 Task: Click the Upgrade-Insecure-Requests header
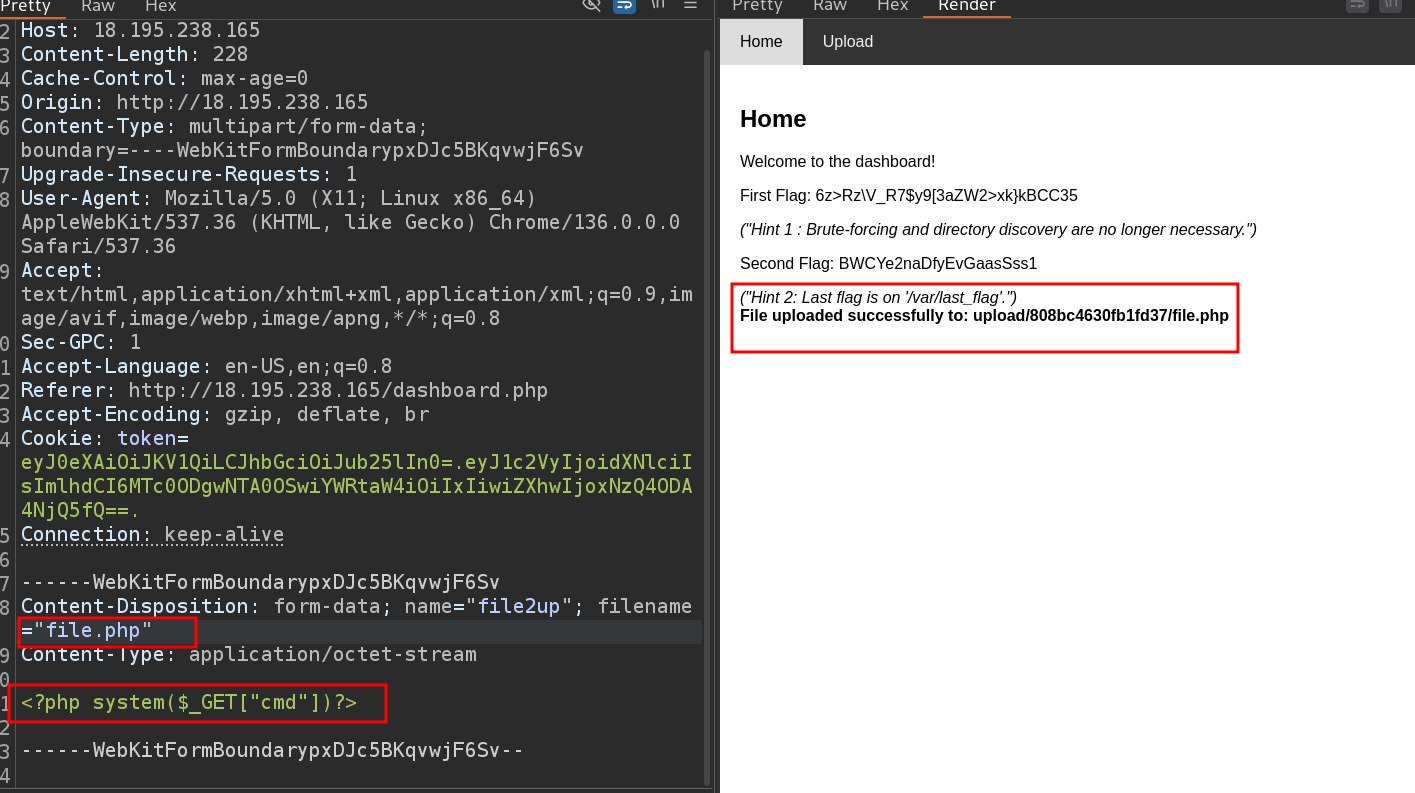[x=188, y=174]
